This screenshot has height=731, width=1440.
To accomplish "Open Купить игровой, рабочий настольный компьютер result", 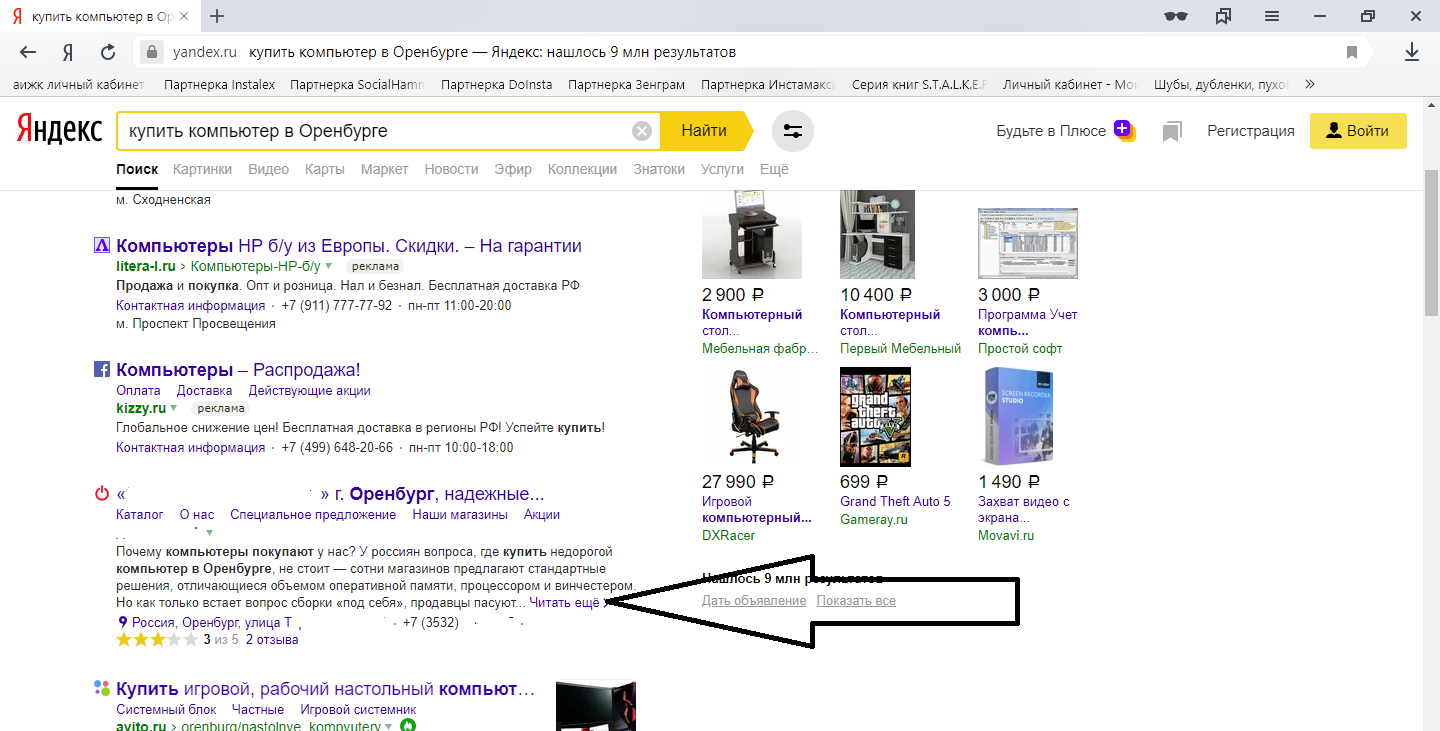I will point(325,689).
